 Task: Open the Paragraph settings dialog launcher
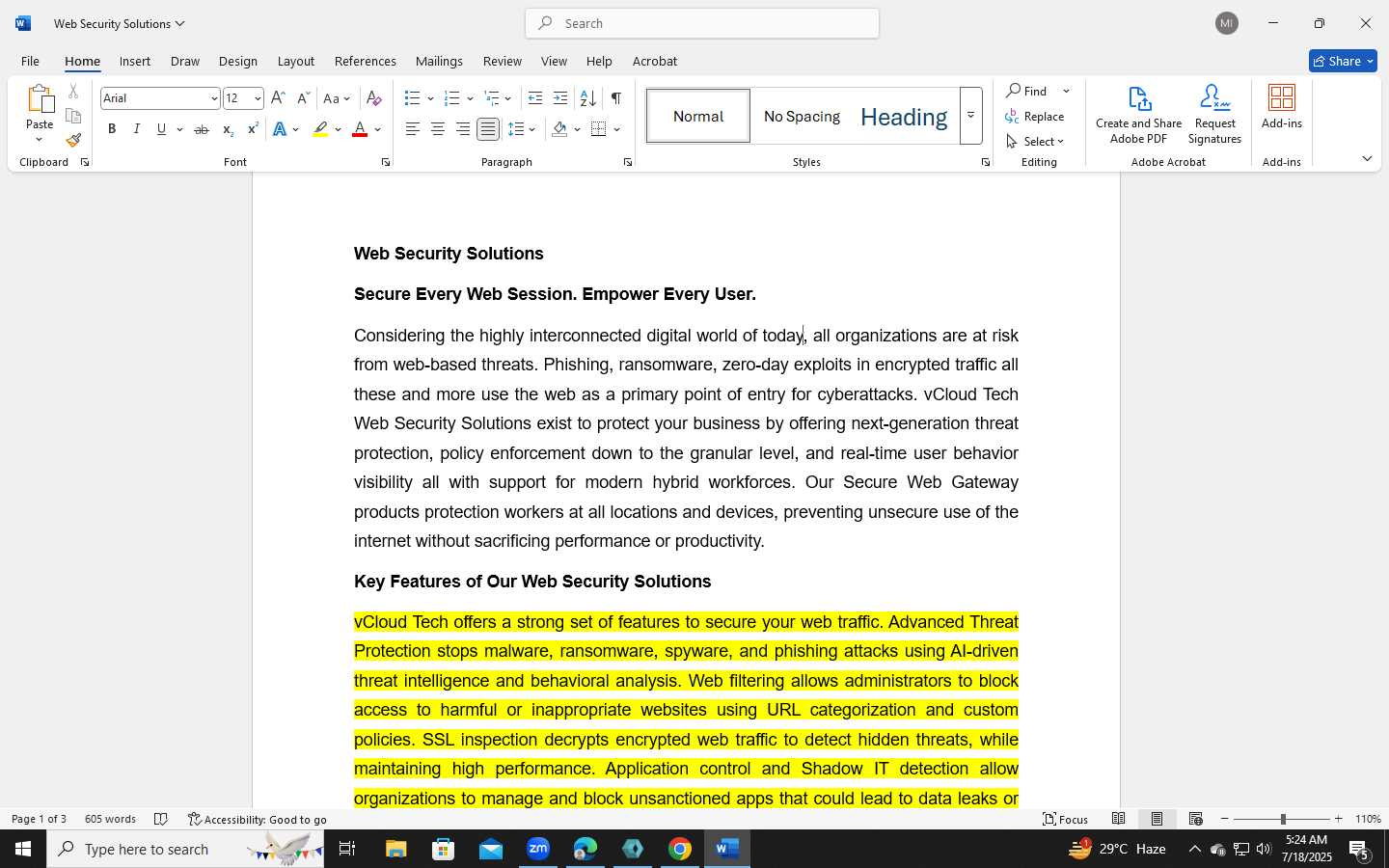pos(628,162)
